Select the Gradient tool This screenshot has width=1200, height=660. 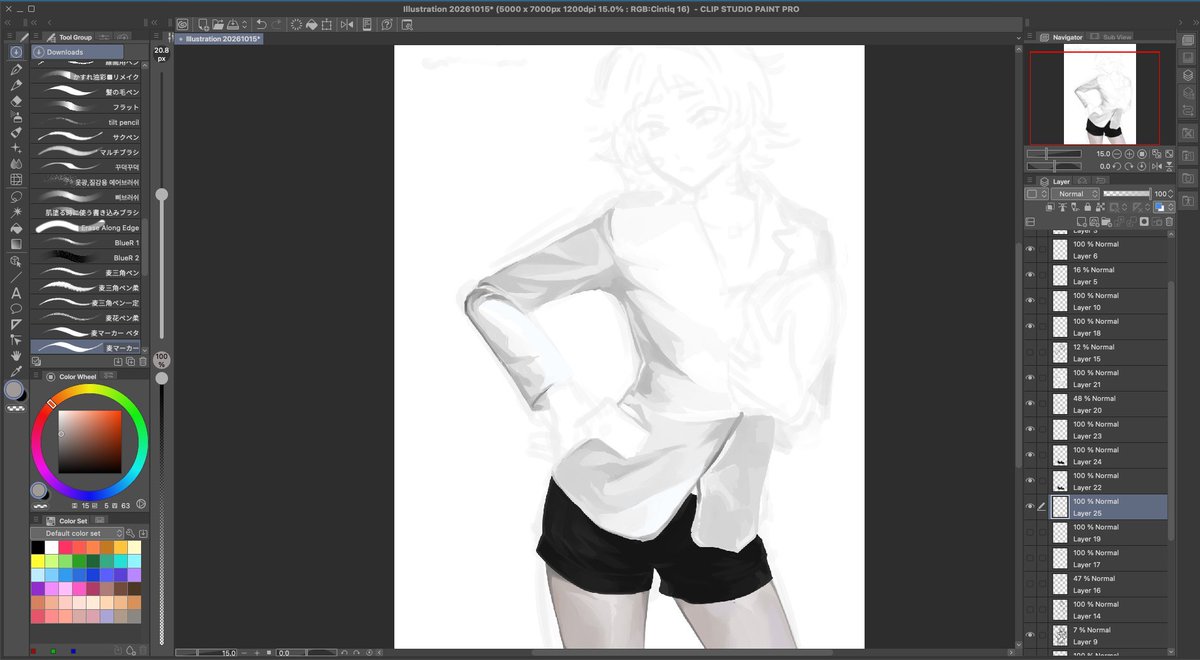click(16, 244)
